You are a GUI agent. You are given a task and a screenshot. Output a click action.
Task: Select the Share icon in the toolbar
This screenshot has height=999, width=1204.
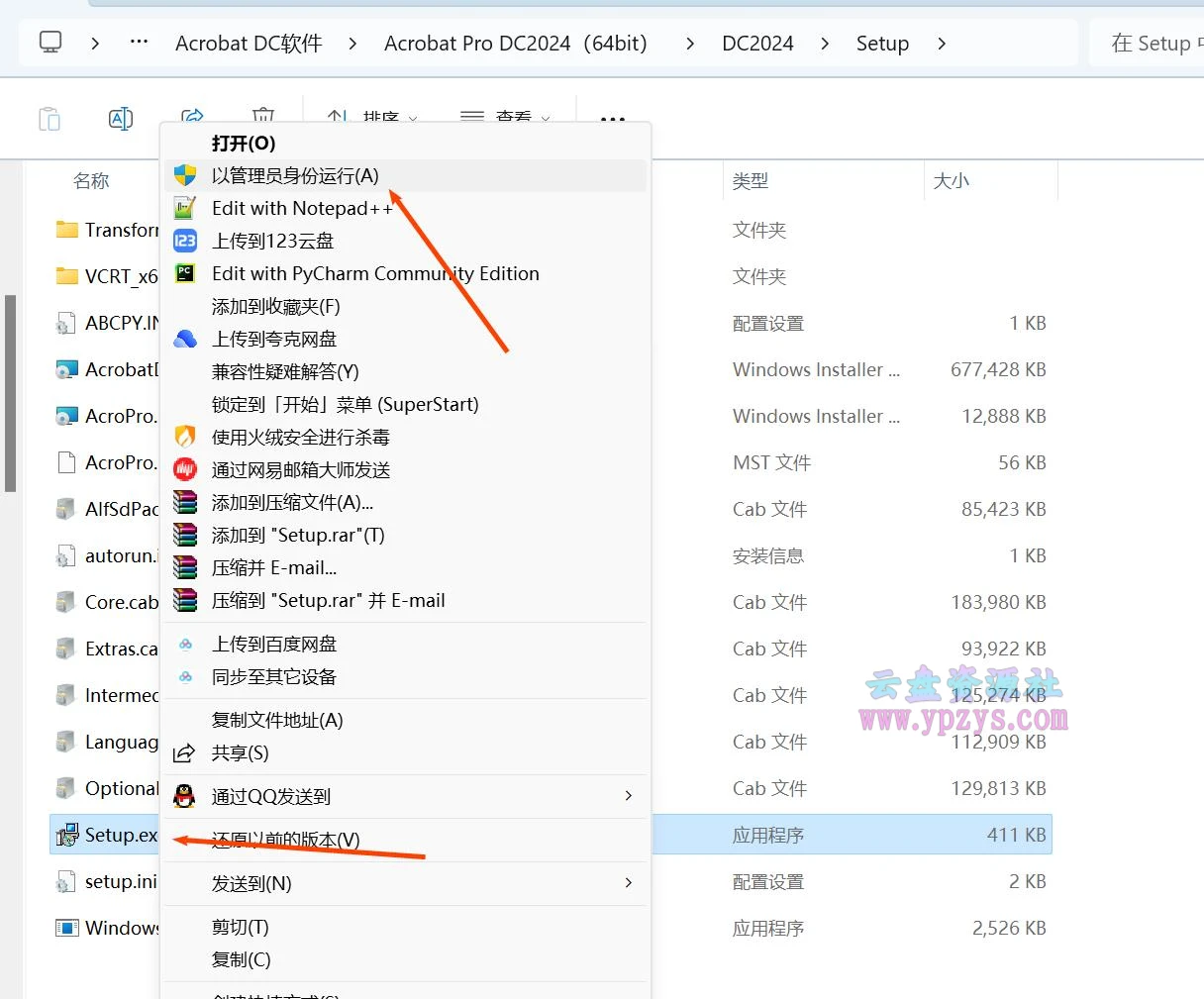pos(194,117)
